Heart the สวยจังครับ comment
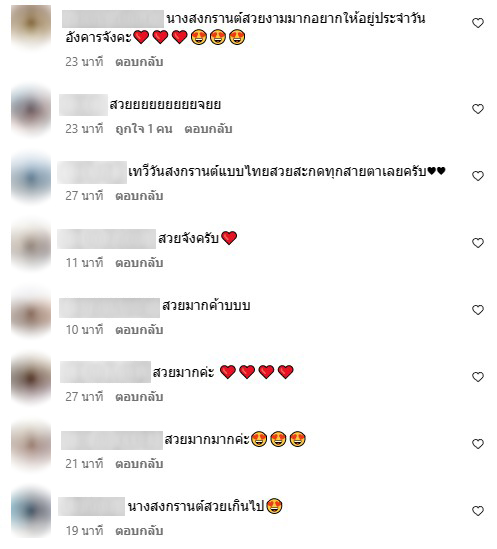This screenshot has width=497, height=549. (x=478, y=243)
